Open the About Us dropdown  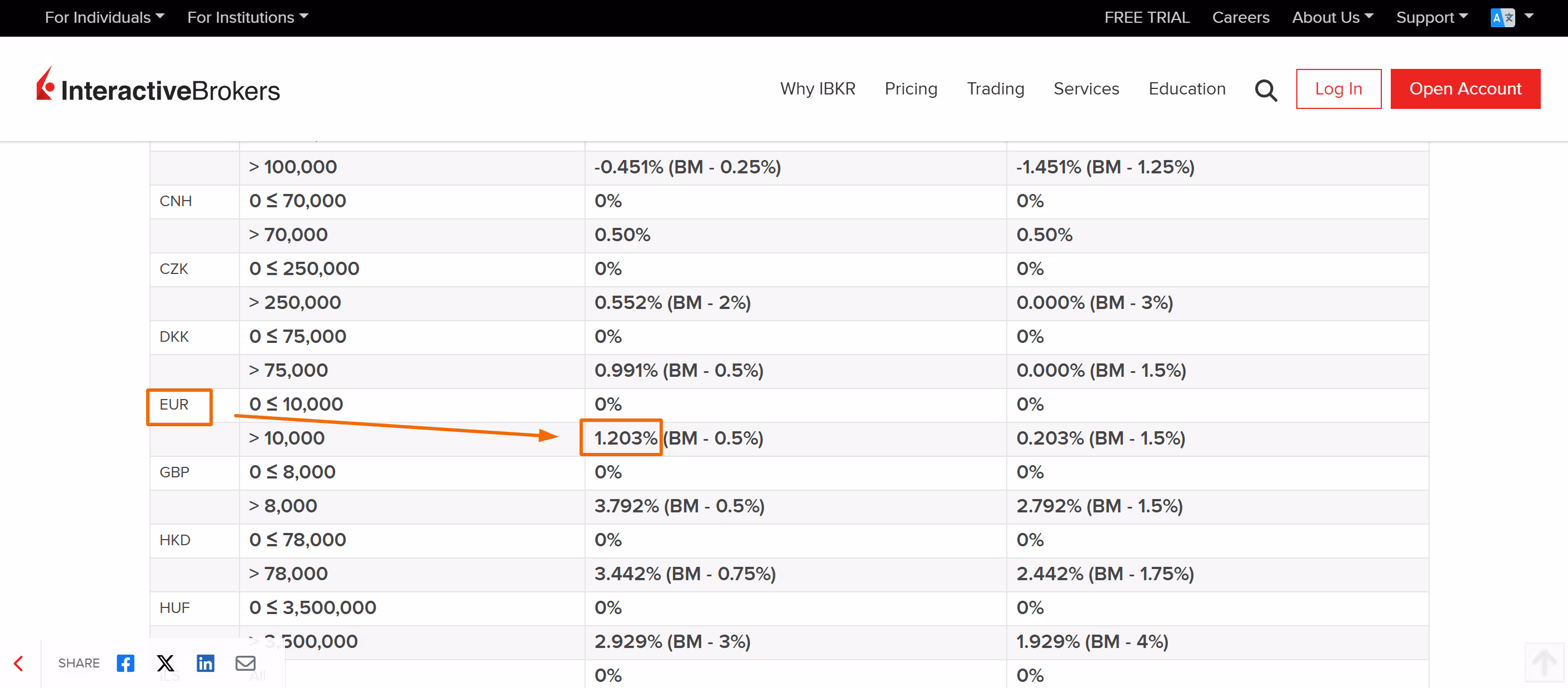1332,18
